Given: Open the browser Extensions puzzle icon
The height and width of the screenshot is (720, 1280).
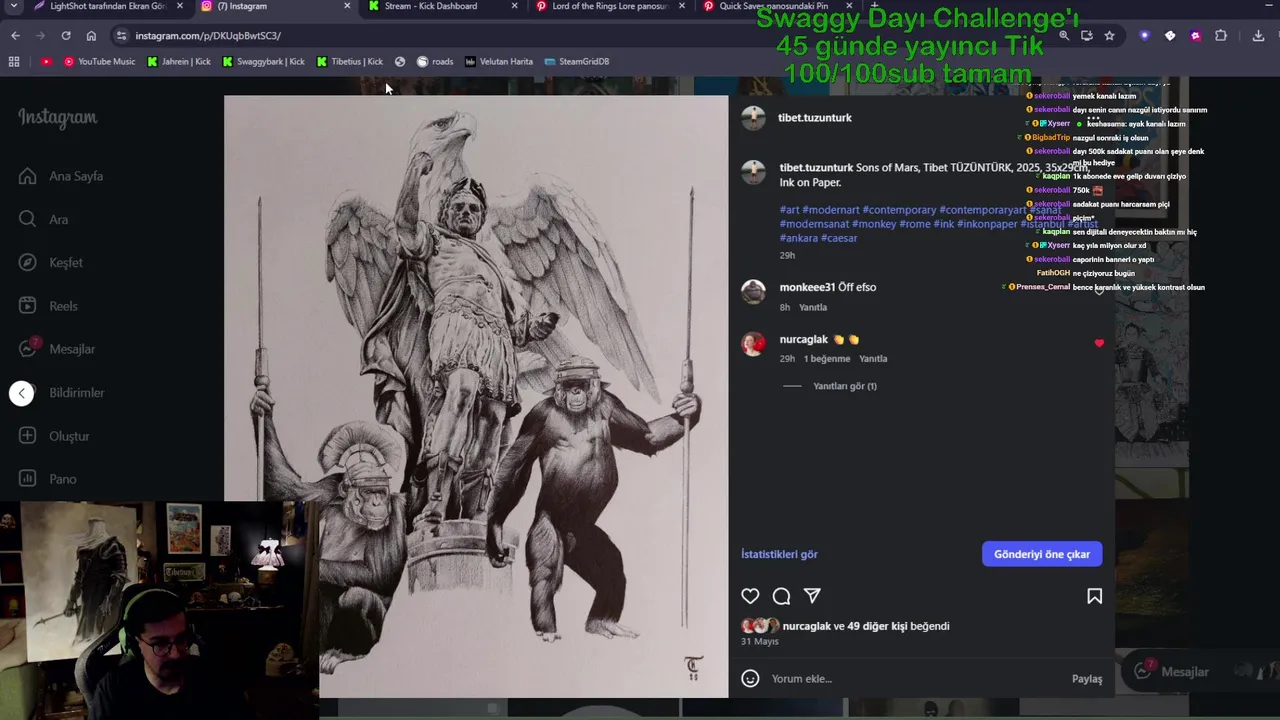Looking at the screenshot, I should point(1221,35).
